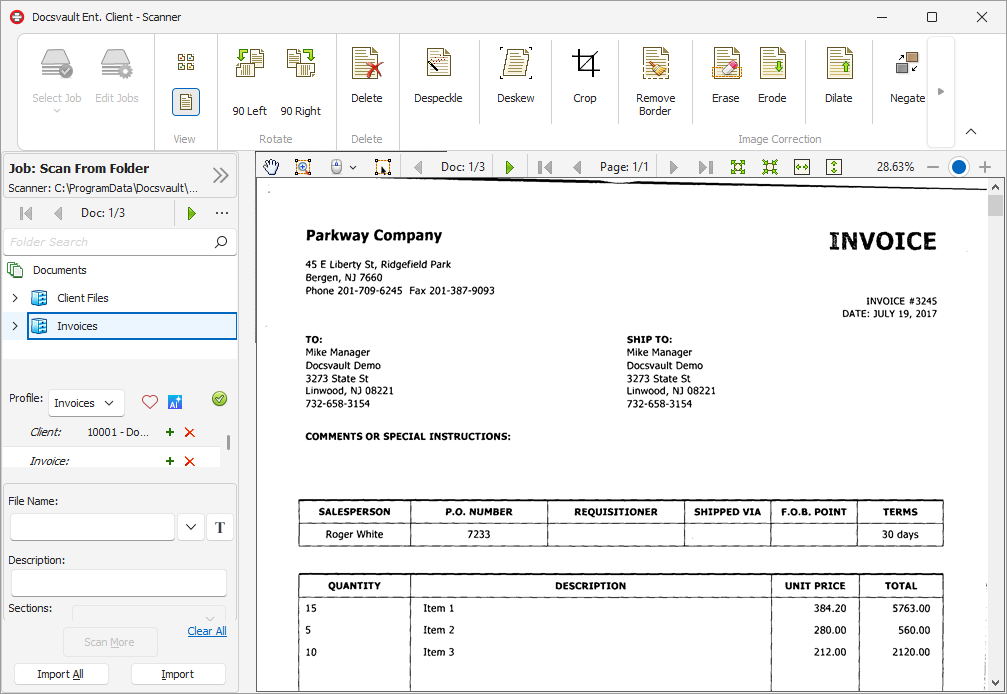Choose the Crop tool
This screenshot has height=694, width=1007.
point(585,75)
